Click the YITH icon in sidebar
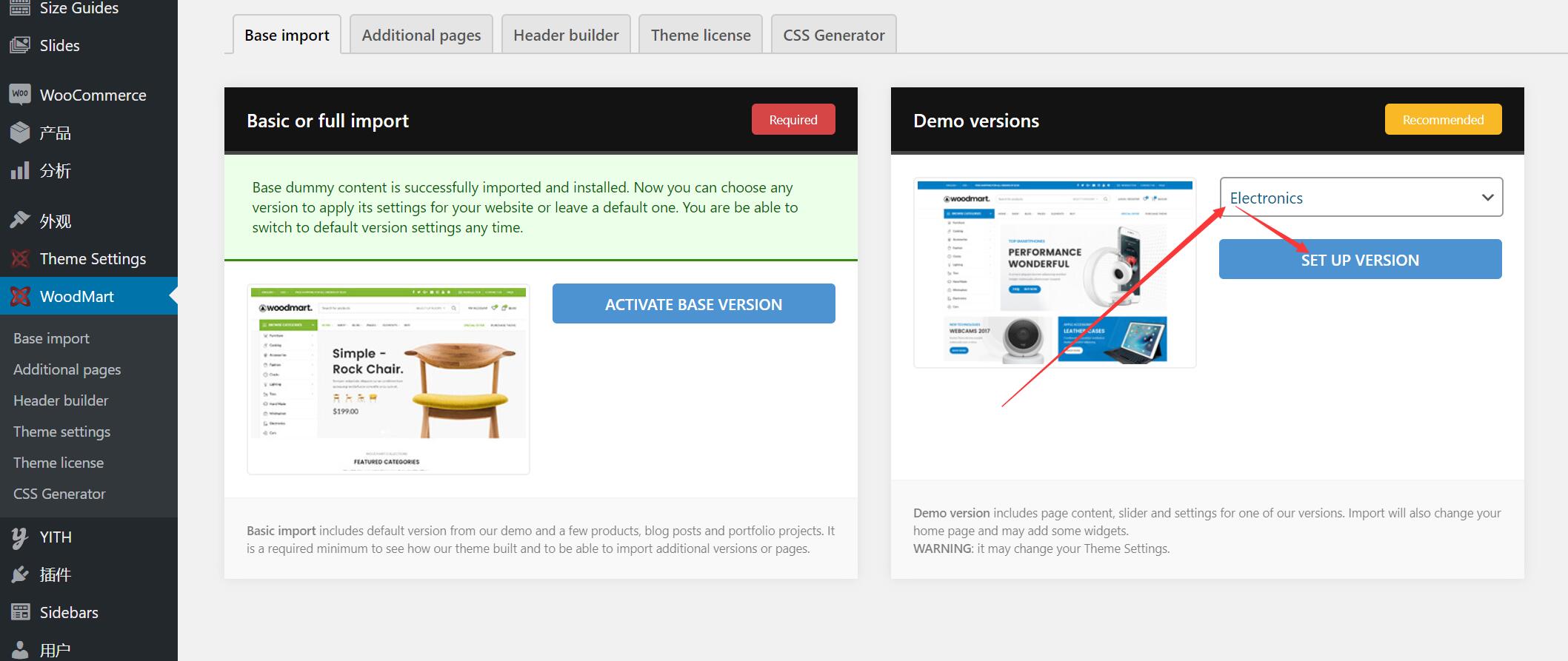 20,537
